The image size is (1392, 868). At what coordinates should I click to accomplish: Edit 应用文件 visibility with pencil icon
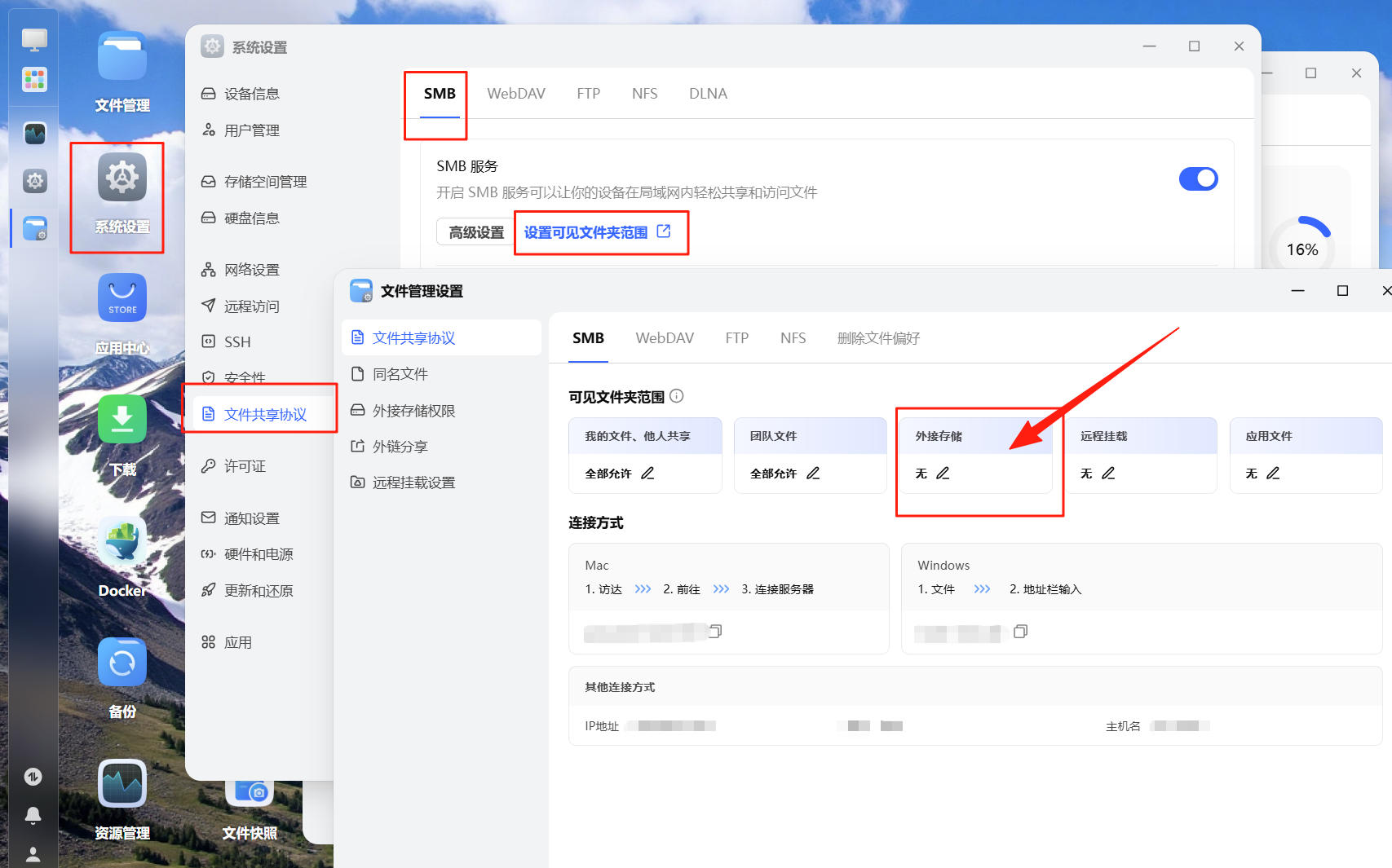pyautogui.click(x=1273, y=473)
